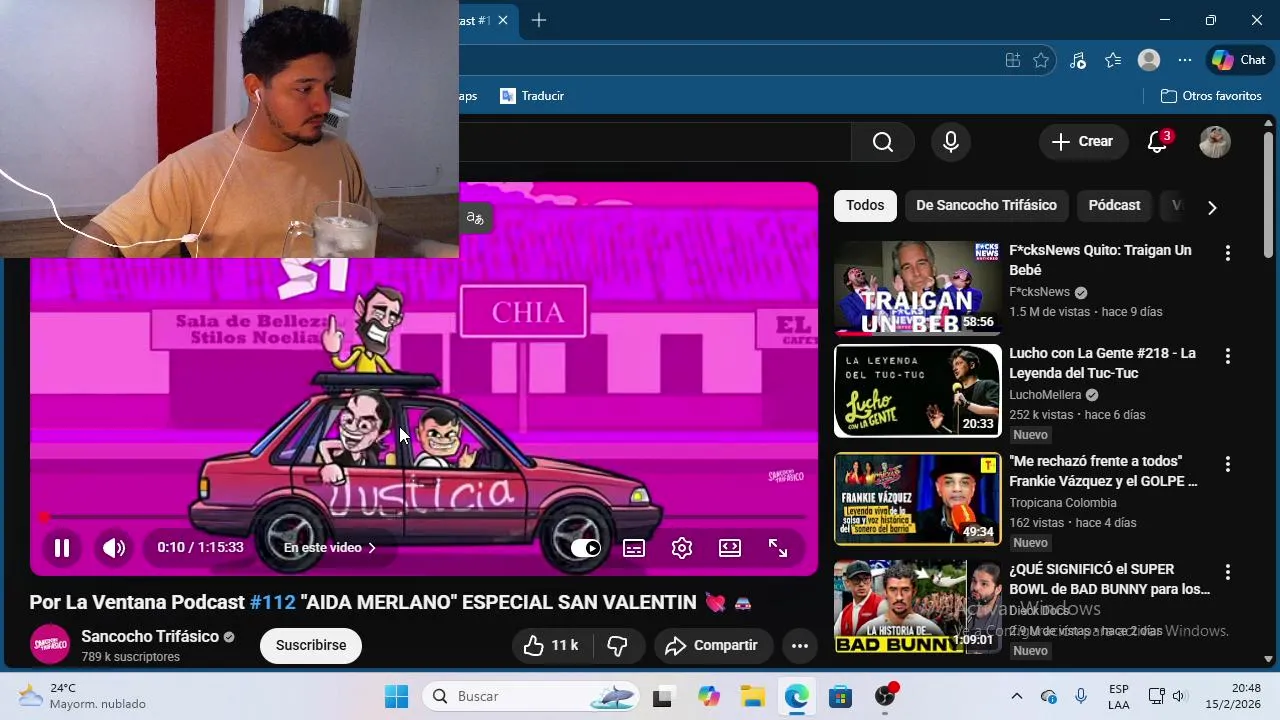Screen dimensions: 1280x720
Task: Add page to favorites star icon
Action: (1041, 60)
